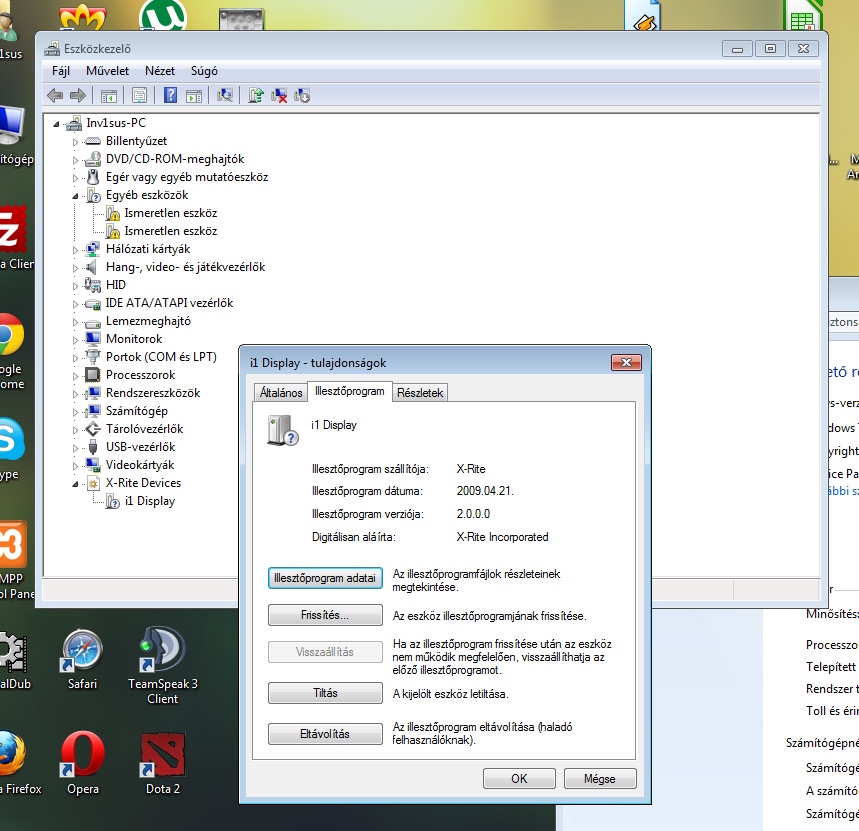This screenshot has height=831, width=859.
Task: Click the driver date 2009.04.21. value
Action: 485,491
